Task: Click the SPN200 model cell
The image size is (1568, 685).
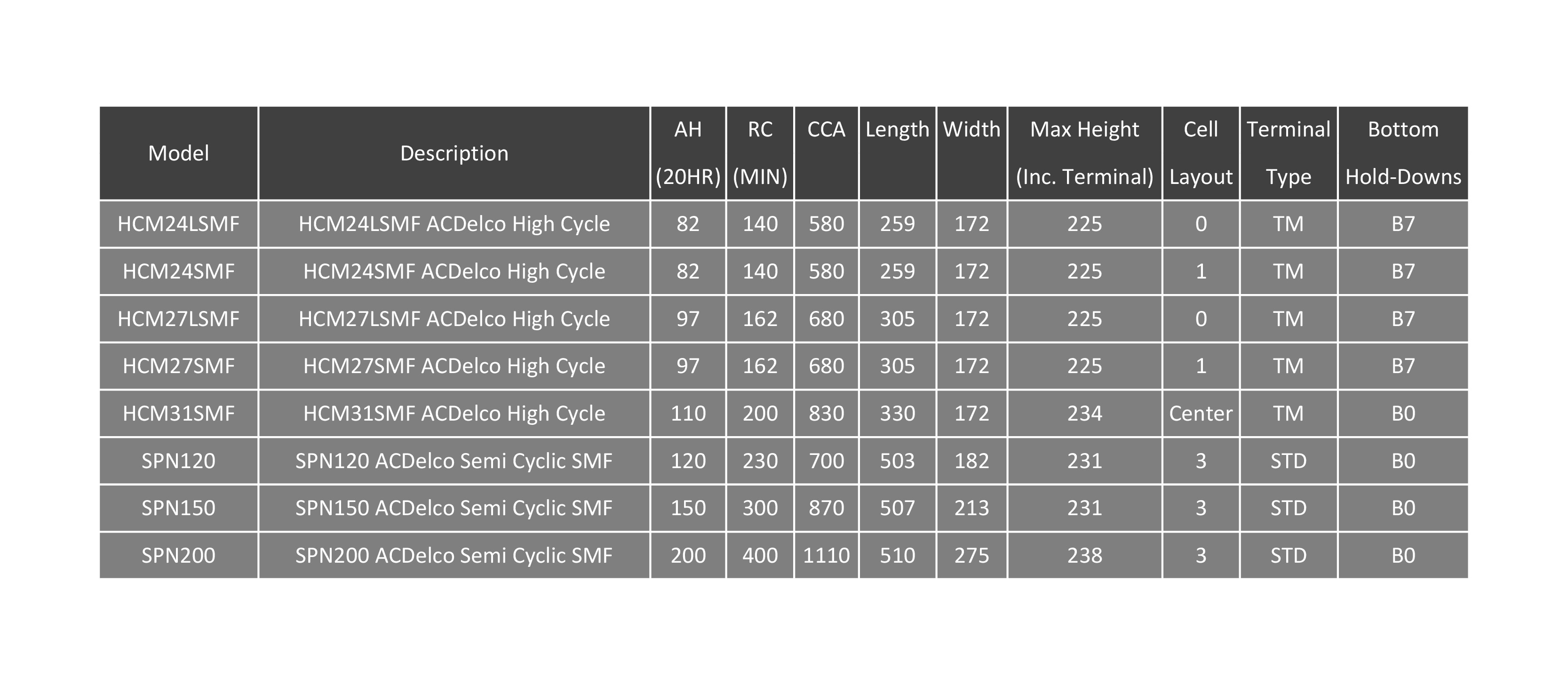Action: 178,555
